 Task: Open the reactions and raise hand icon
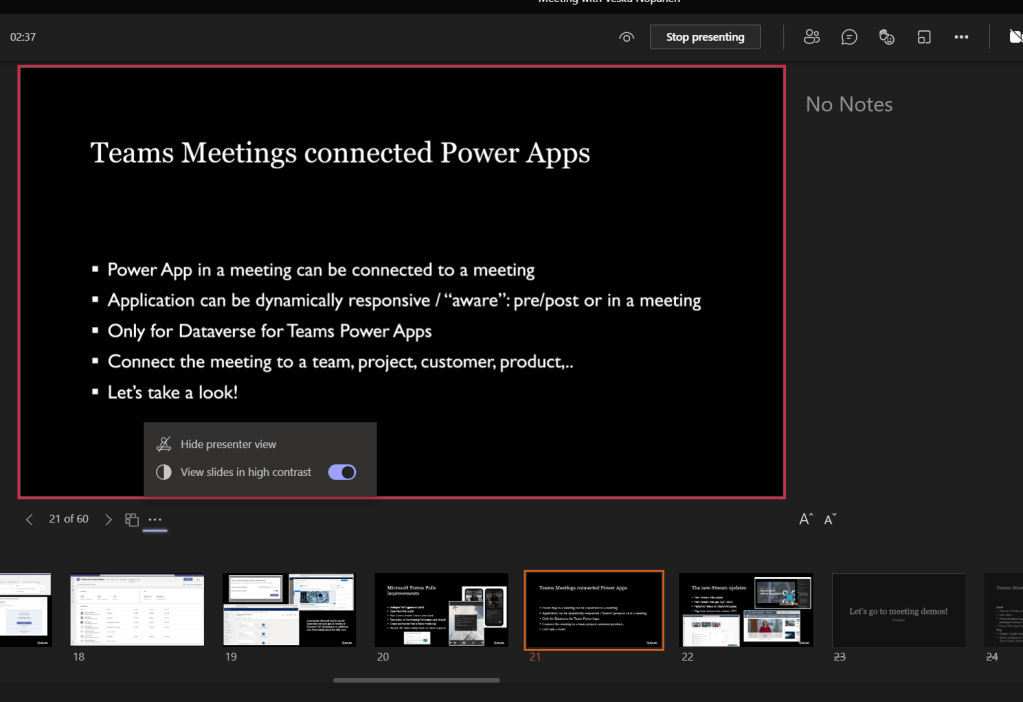tap(886, 37)
